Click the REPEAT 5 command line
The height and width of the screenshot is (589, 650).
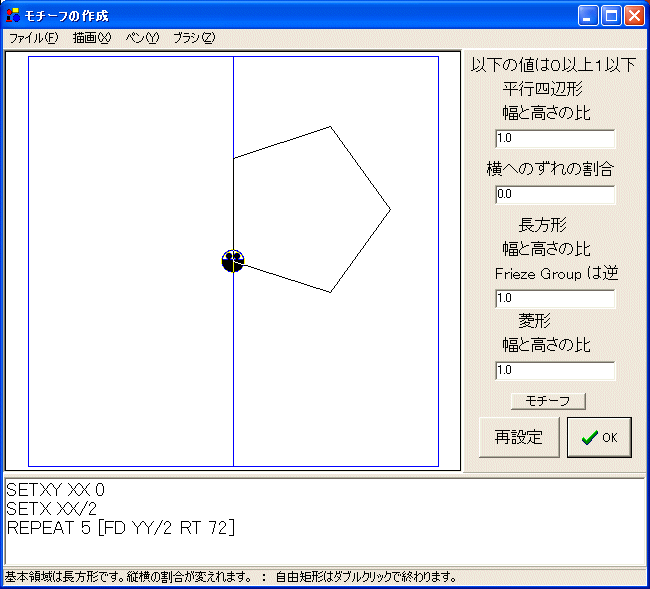[121, 528]
